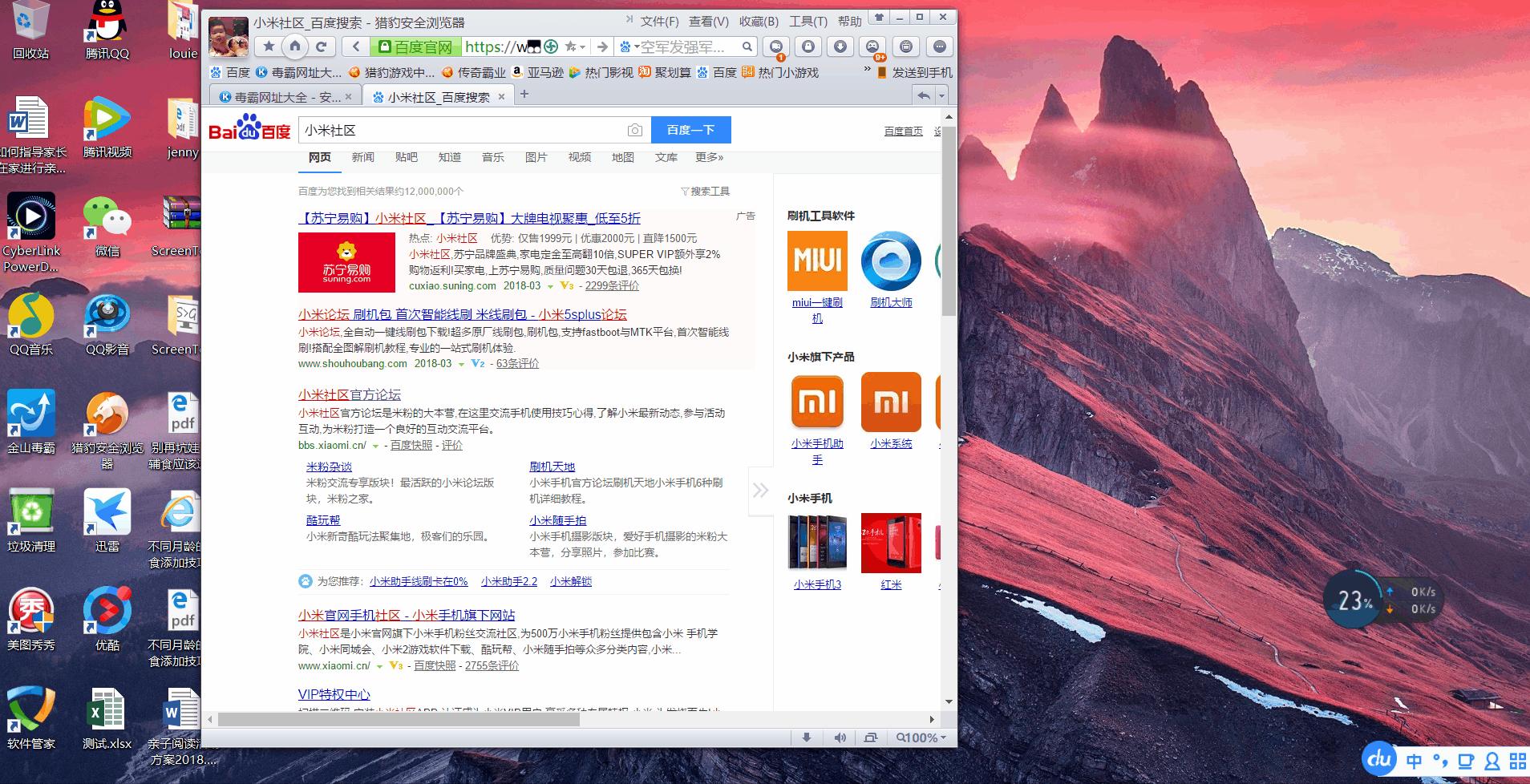Click the more options ellipsis toolbar icon

click(x=940, y=46)
